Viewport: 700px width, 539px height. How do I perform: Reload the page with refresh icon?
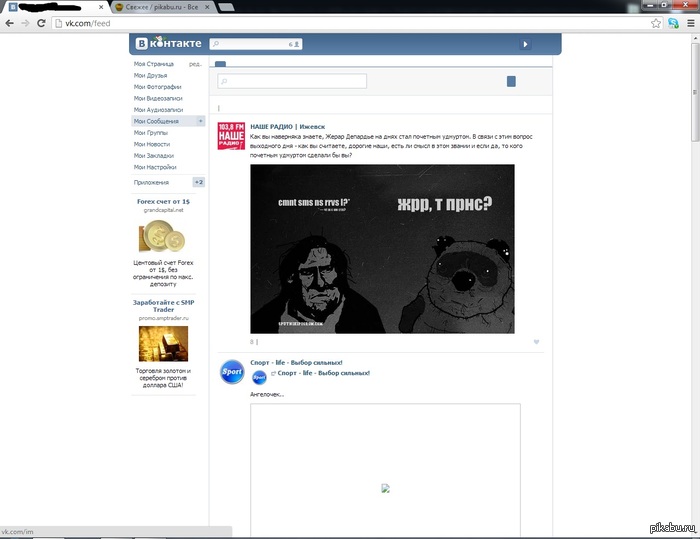pyautogui.click(x=41, y=23)
